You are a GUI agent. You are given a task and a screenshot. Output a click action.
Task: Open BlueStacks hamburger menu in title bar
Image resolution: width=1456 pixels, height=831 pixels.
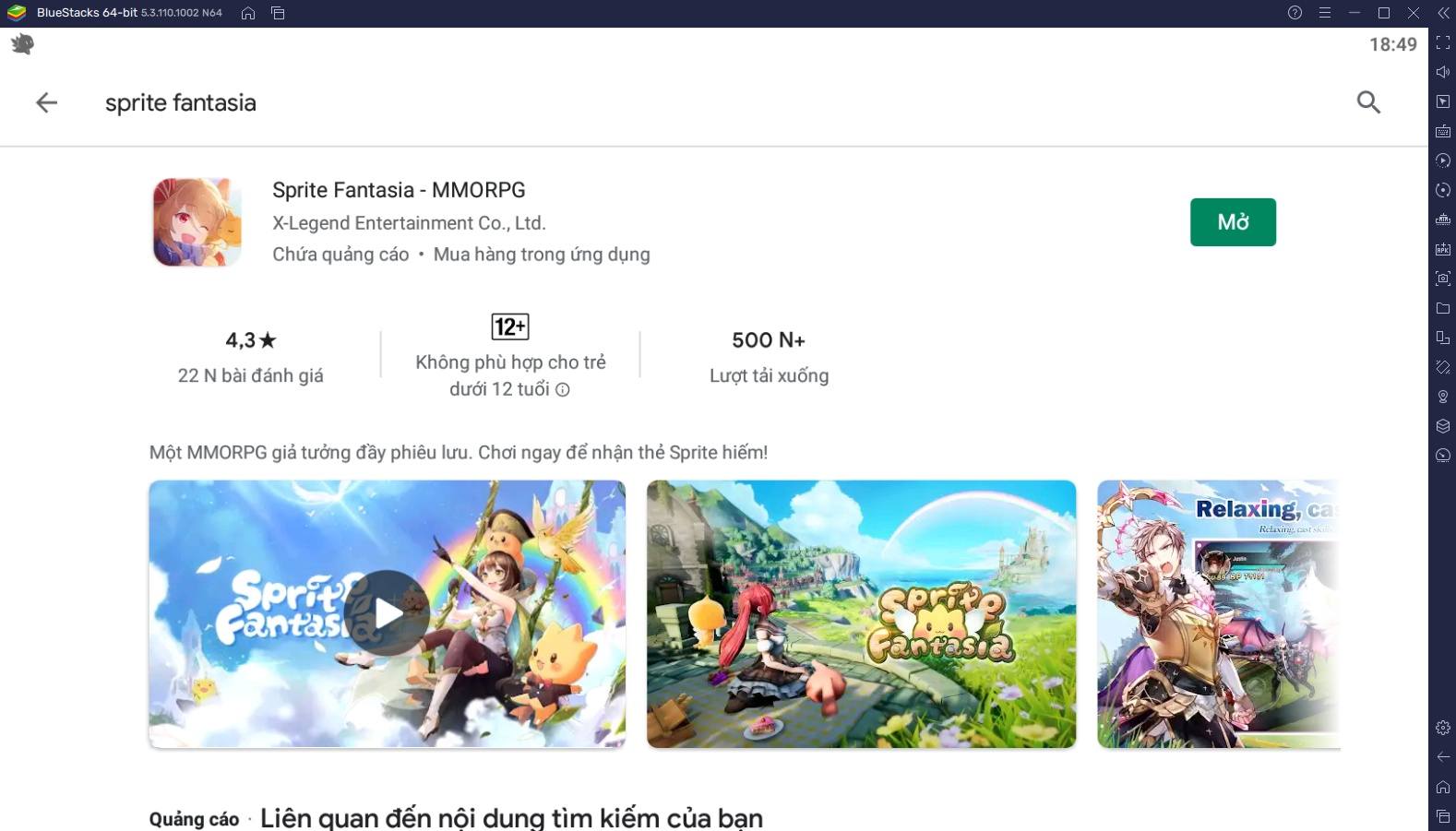pyautogui.click(x=1324, y=13)
